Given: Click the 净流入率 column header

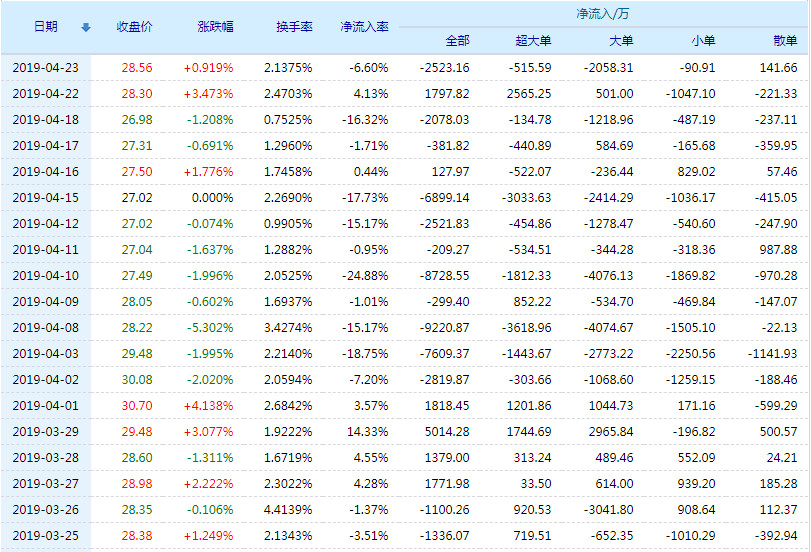Looking at the screenshot, I should (364, 26).
